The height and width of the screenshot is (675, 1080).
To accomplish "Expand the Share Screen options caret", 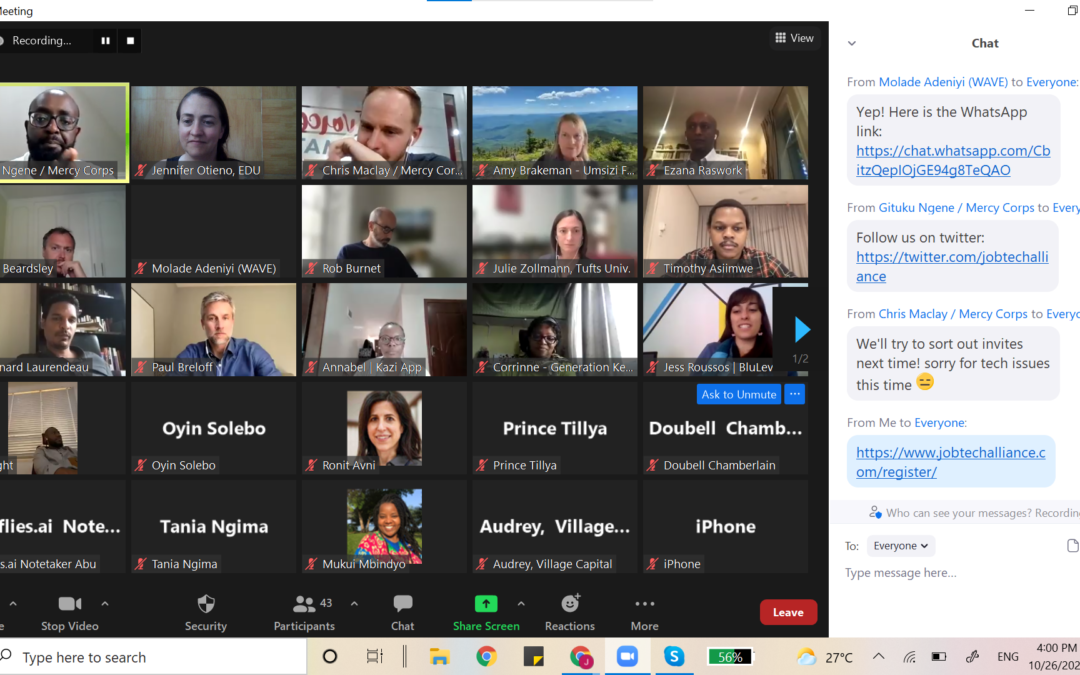I will coord(521,603).
